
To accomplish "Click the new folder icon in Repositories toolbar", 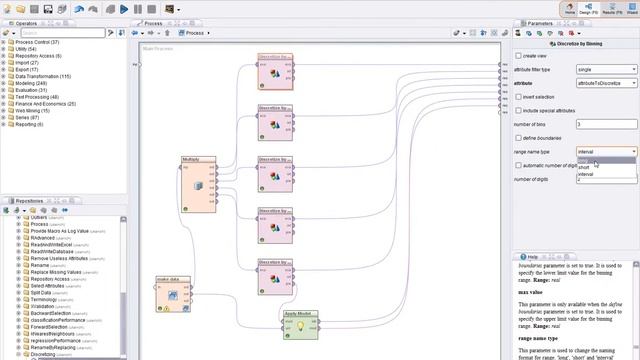I will (x=33, y=210).
